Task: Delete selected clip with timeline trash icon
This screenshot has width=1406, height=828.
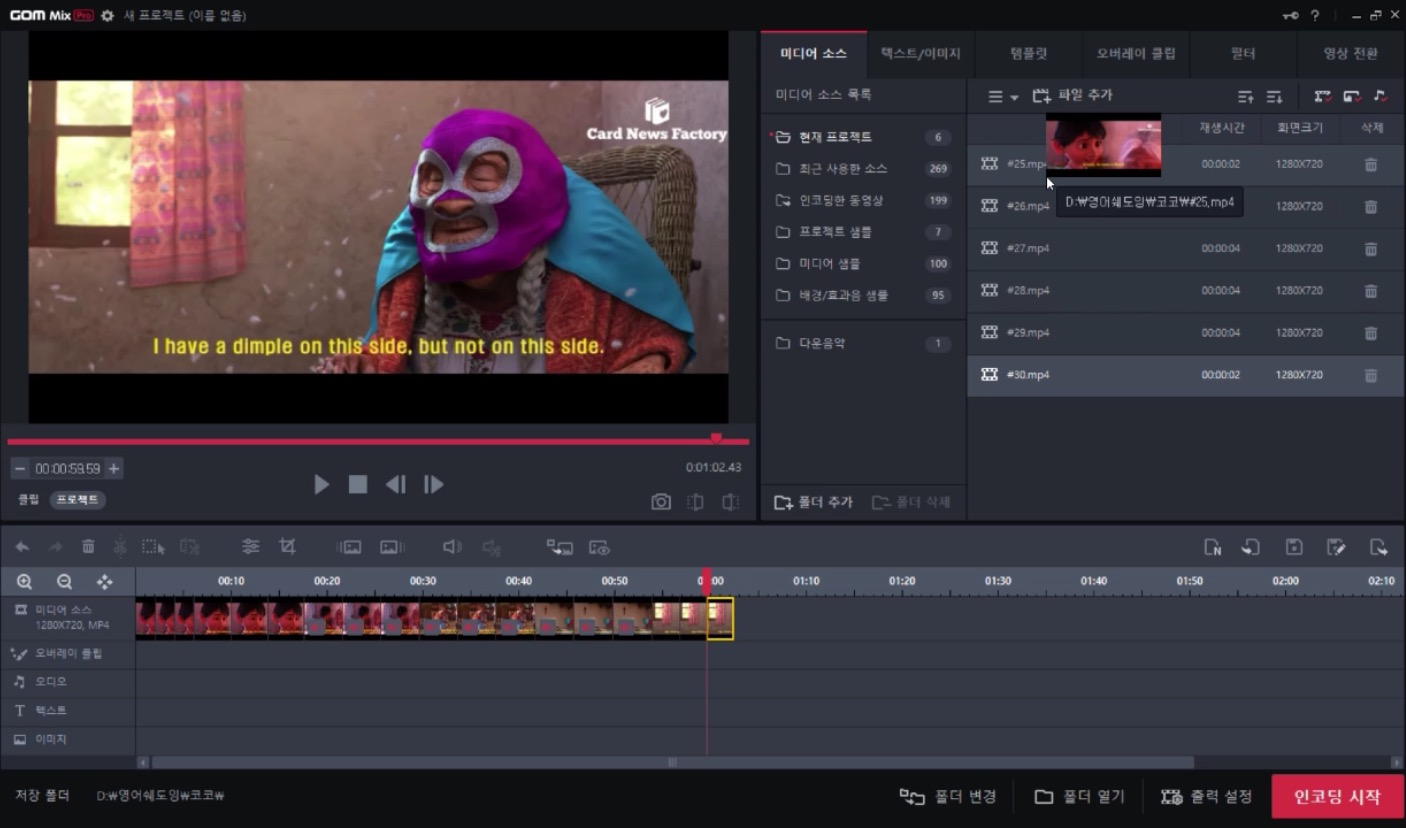Action: (88, 547)
